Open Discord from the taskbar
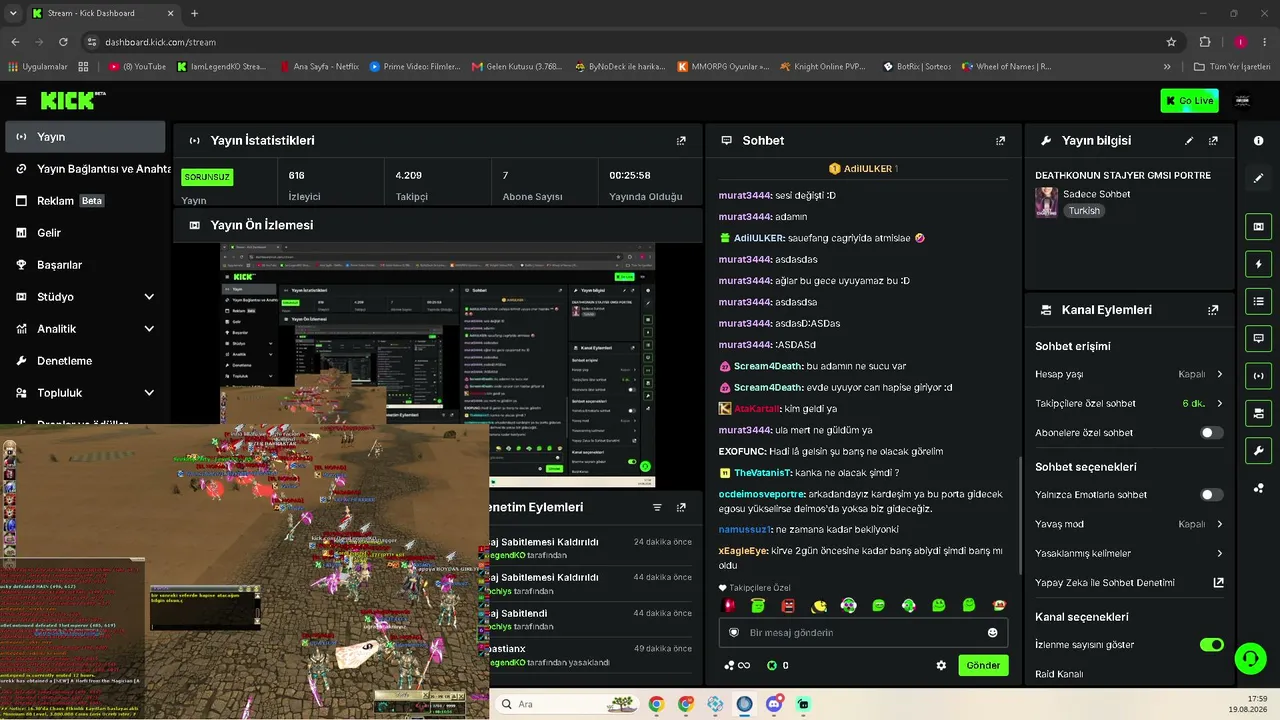The width and height of the screenshot is (1280, 720). pos(774,704)
